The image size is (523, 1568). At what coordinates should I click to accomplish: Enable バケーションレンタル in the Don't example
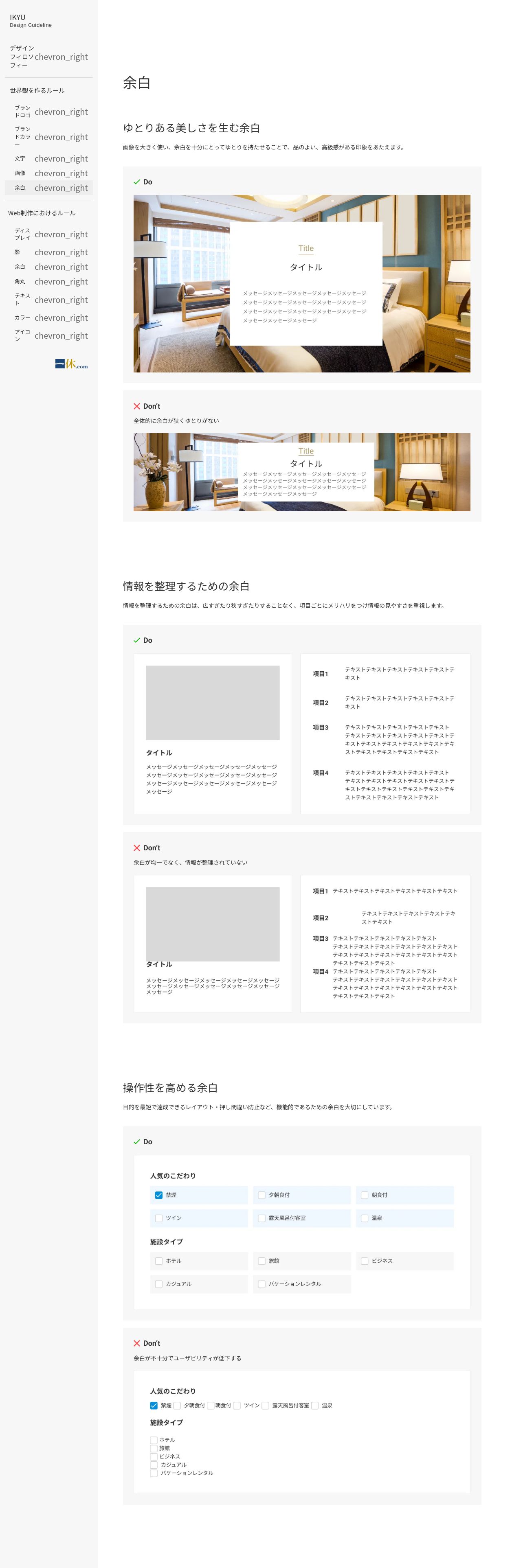tap(154, 1473)
